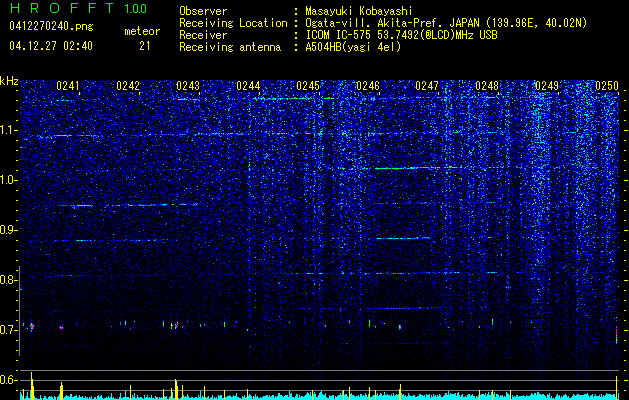Click the 0249 time marker
This screenshot has height=400, width=629.
click(547, 86)
